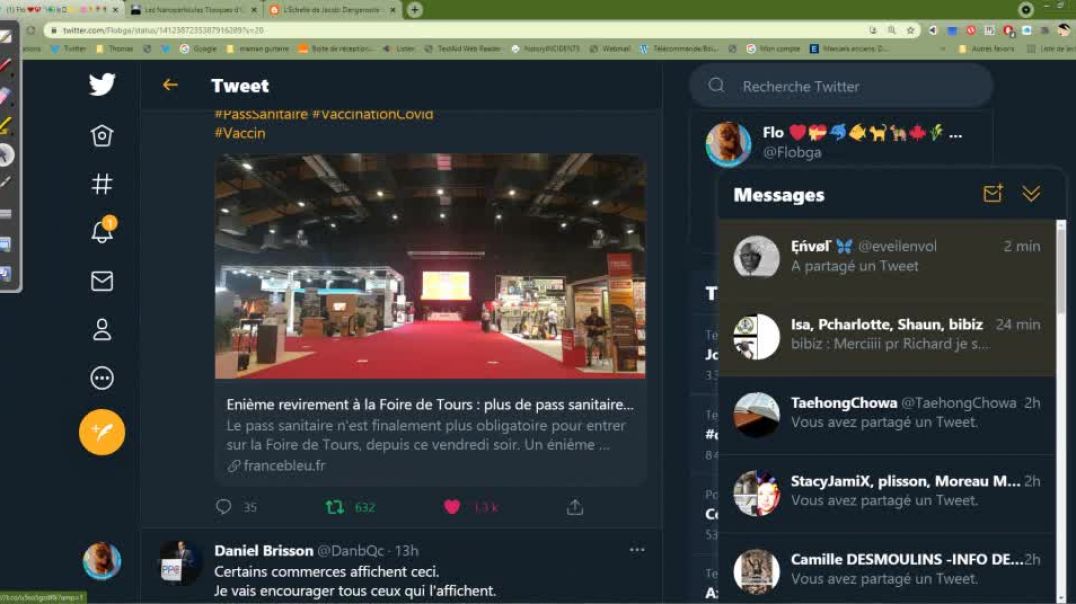
Task: Click the share icon under the tweet
Action: click(575, 507)
